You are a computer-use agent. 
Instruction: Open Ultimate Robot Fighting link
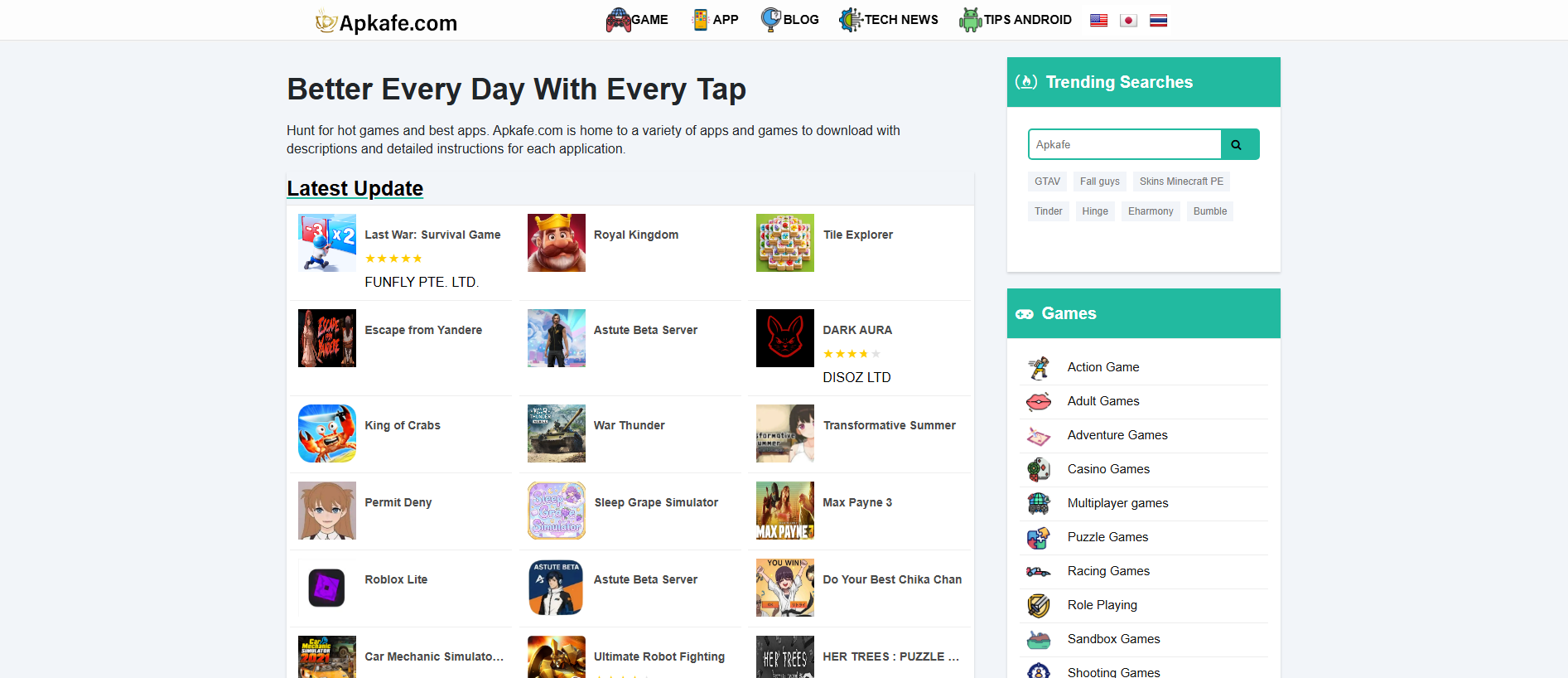tap(659, 656)
